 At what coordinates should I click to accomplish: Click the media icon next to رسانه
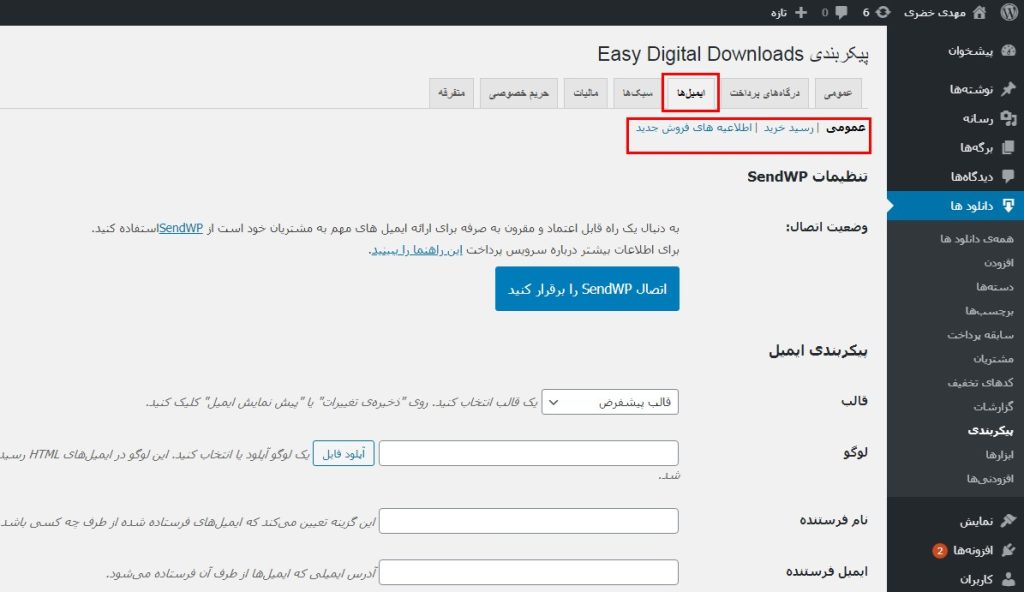[x=1008, y=118]
